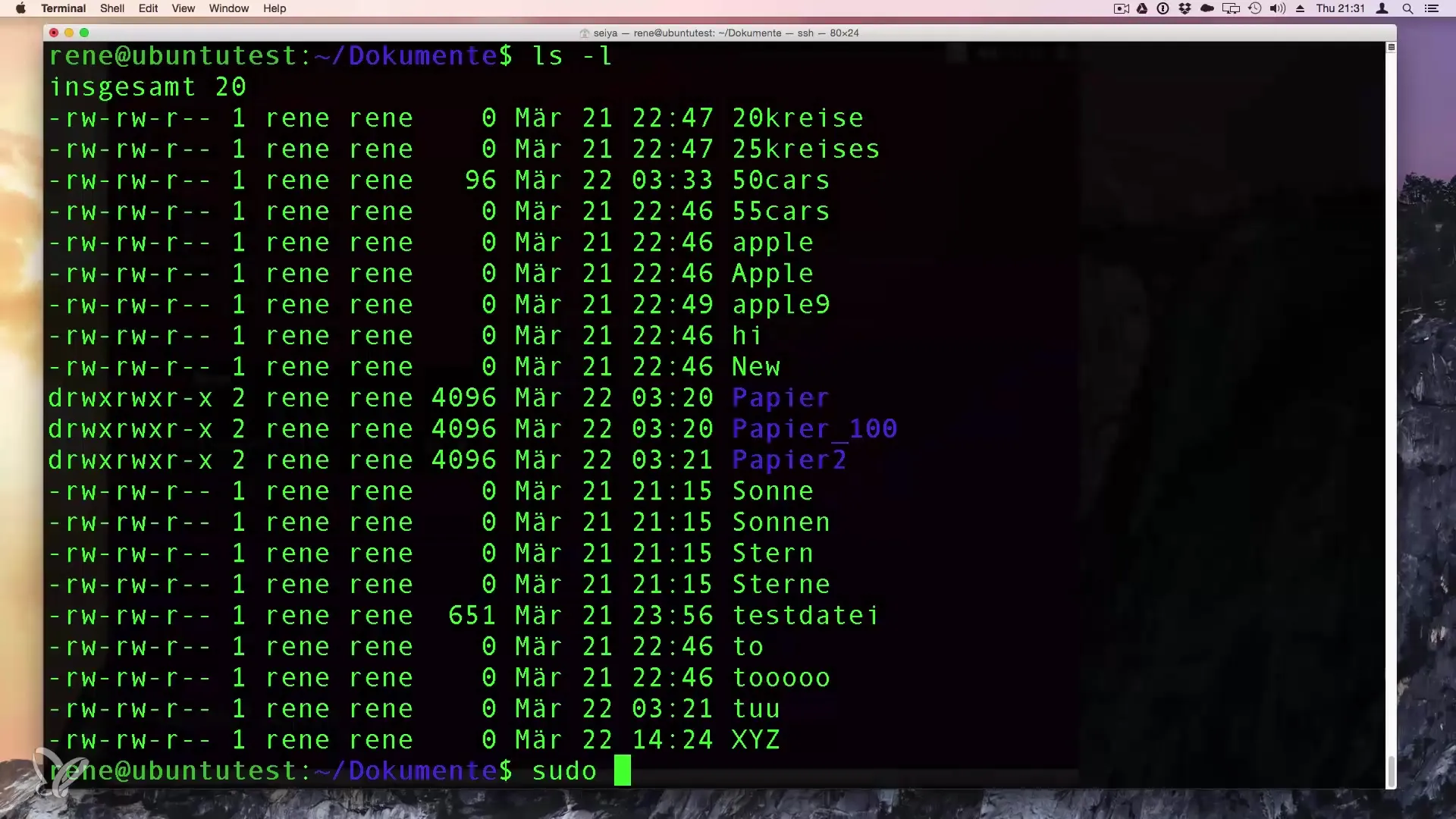Open the Help menu
1456x819 pixels.
click(x=275, y=8)
